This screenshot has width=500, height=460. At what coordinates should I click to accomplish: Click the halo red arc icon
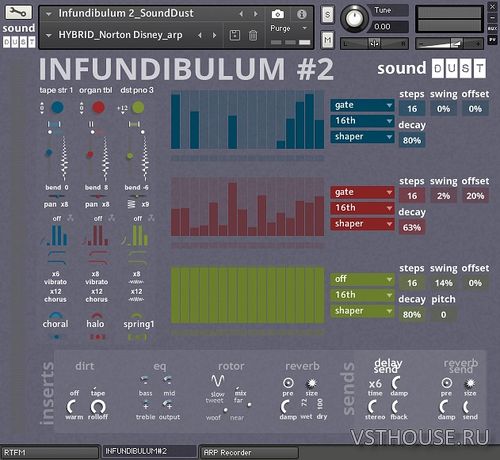(96, 315)
